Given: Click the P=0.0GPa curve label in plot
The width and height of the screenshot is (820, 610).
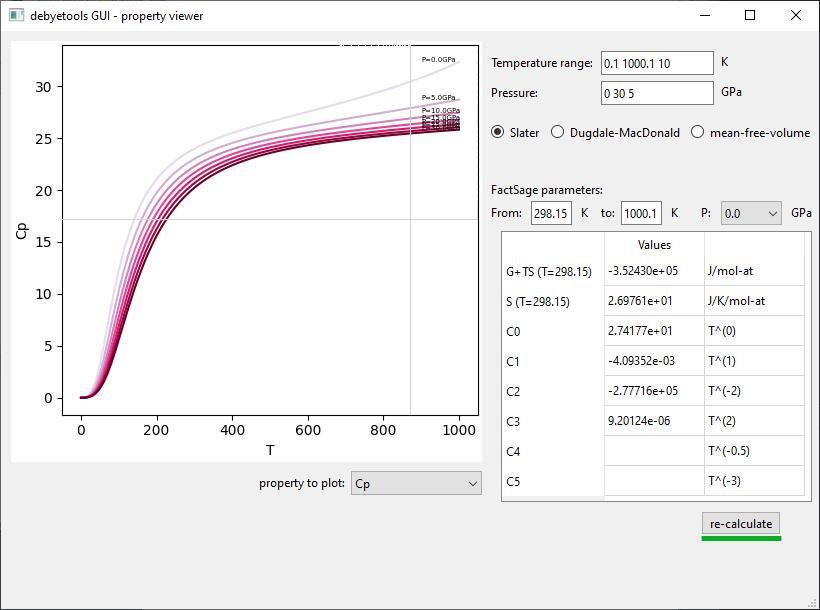Looking at the screenshot, I should click(439, 60).
